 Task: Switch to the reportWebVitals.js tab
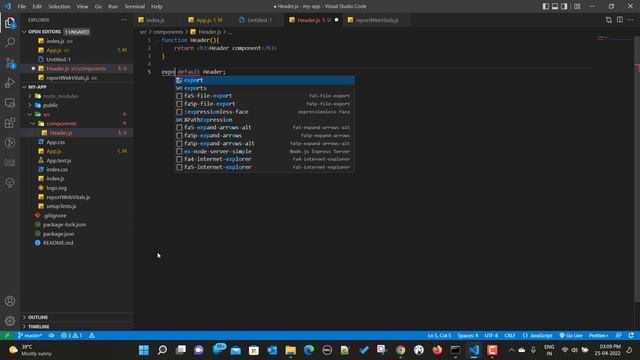point(376,20)
